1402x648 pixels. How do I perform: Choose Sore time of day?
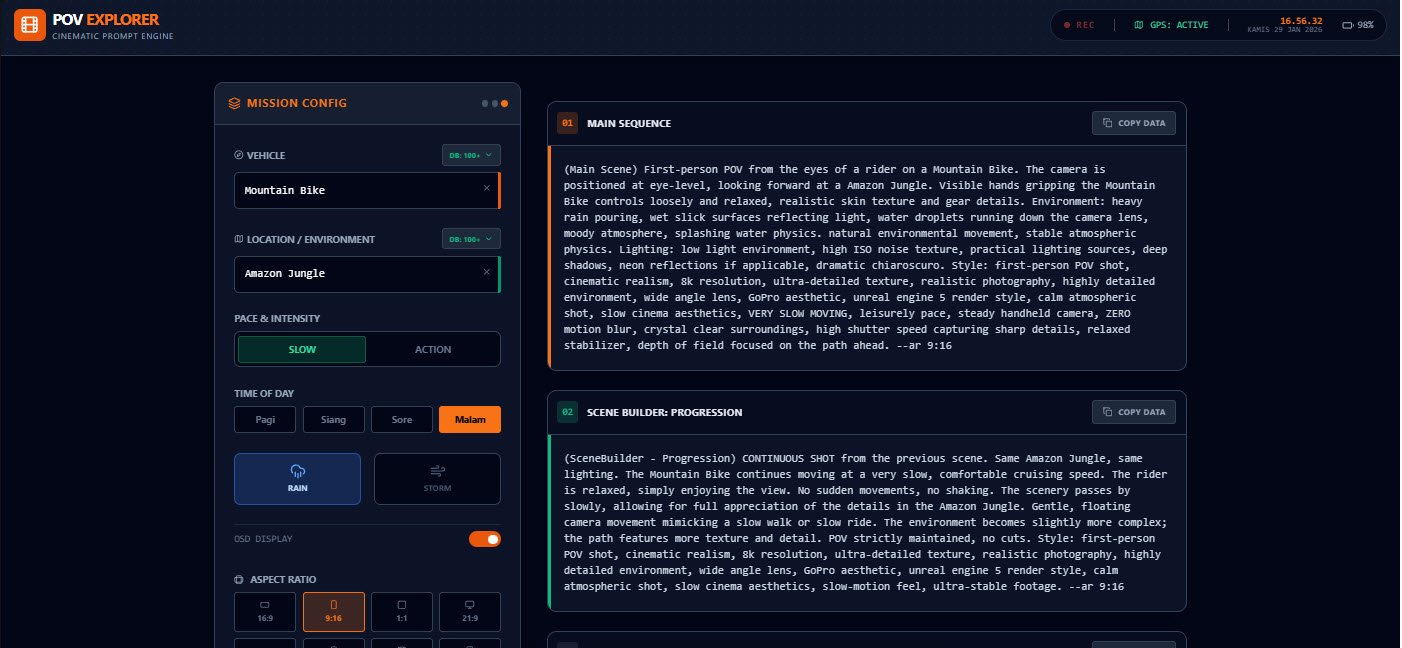(x=402, y=419)
